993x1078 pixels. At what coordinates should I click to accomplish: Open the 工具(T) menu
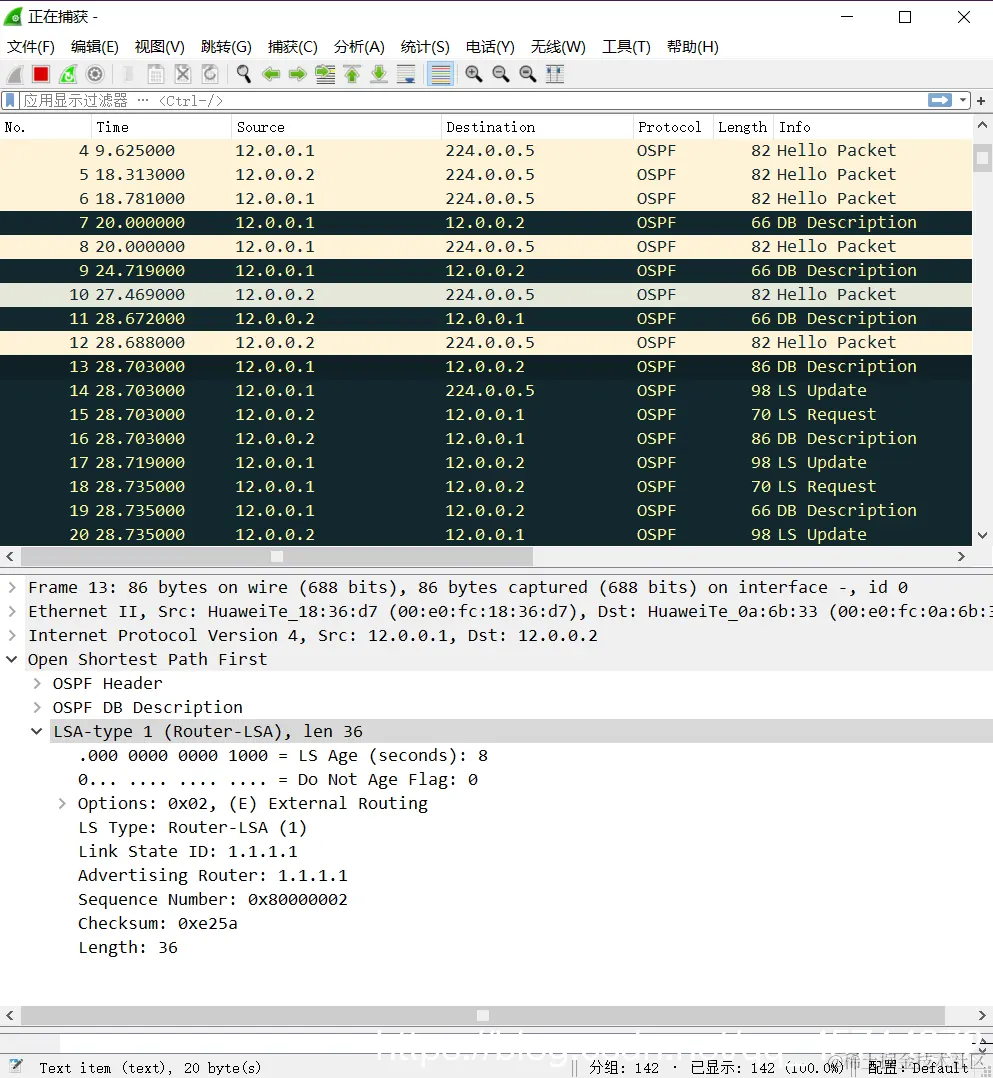626,47
